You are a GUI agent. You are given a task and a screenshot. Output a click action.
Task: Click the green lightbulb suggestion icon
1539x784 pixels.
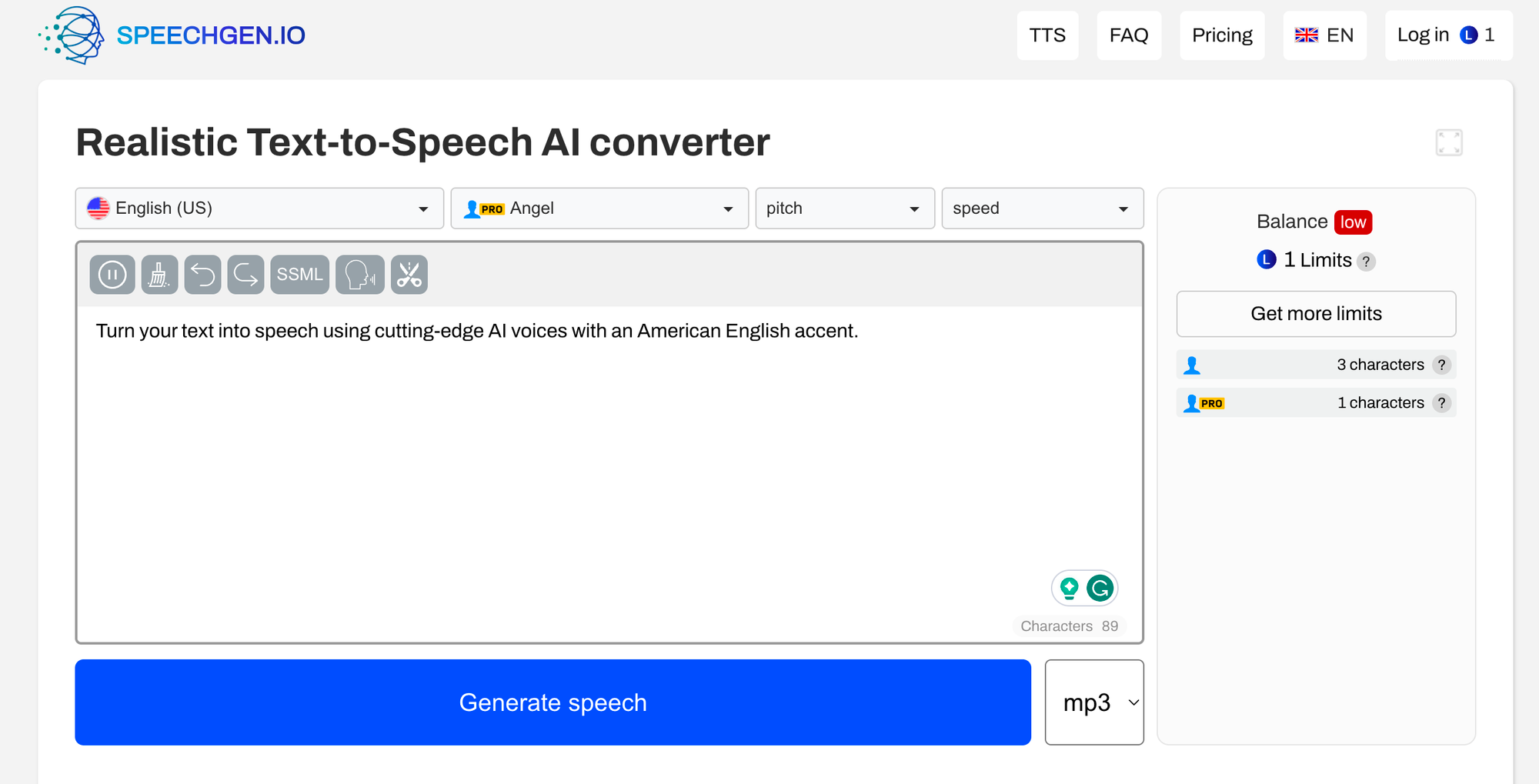coord(1069,589)
